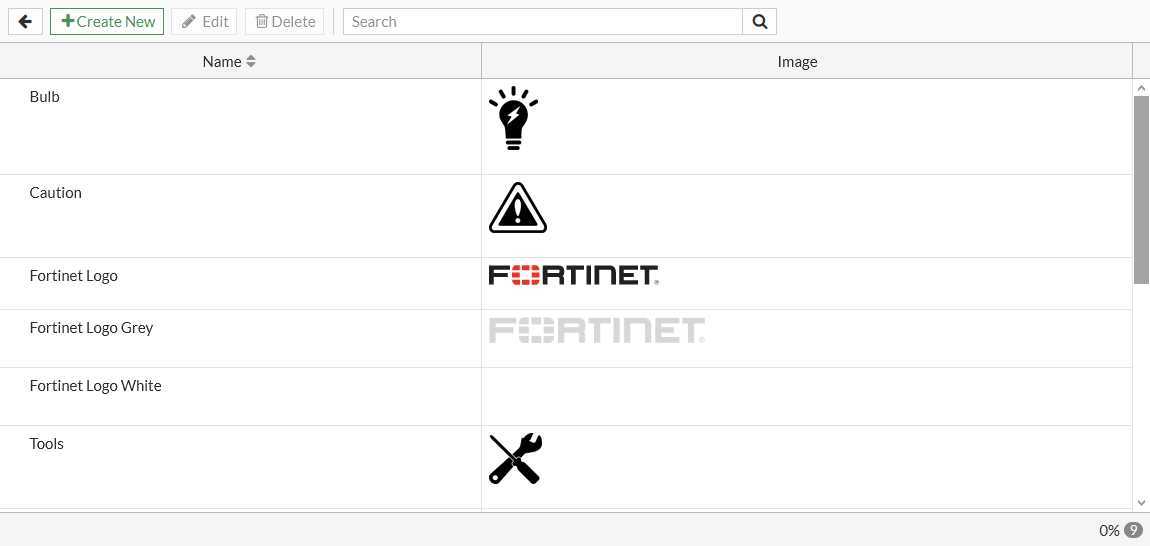Click the scrollbar up arrow

tap(1141, 88)
